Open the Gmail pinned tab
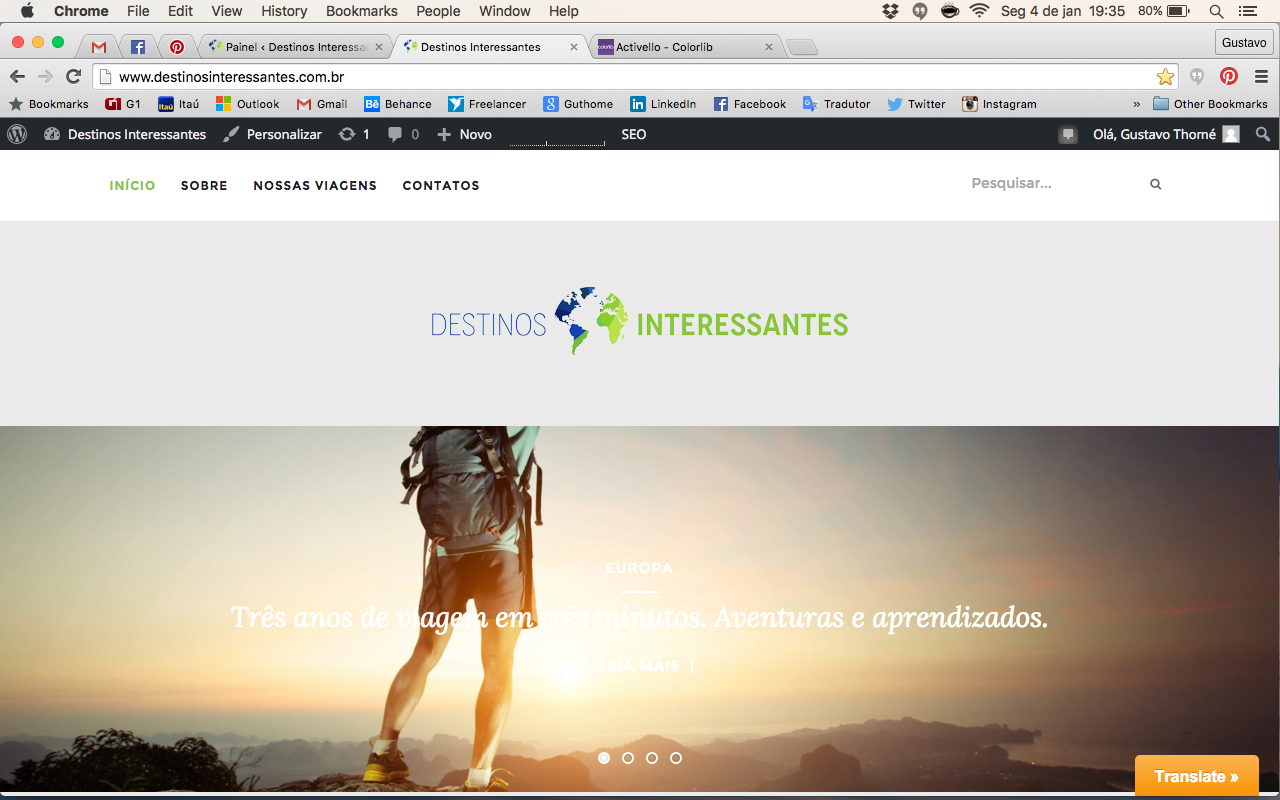This screenshot has width=1280, height=800. (98, 47)
